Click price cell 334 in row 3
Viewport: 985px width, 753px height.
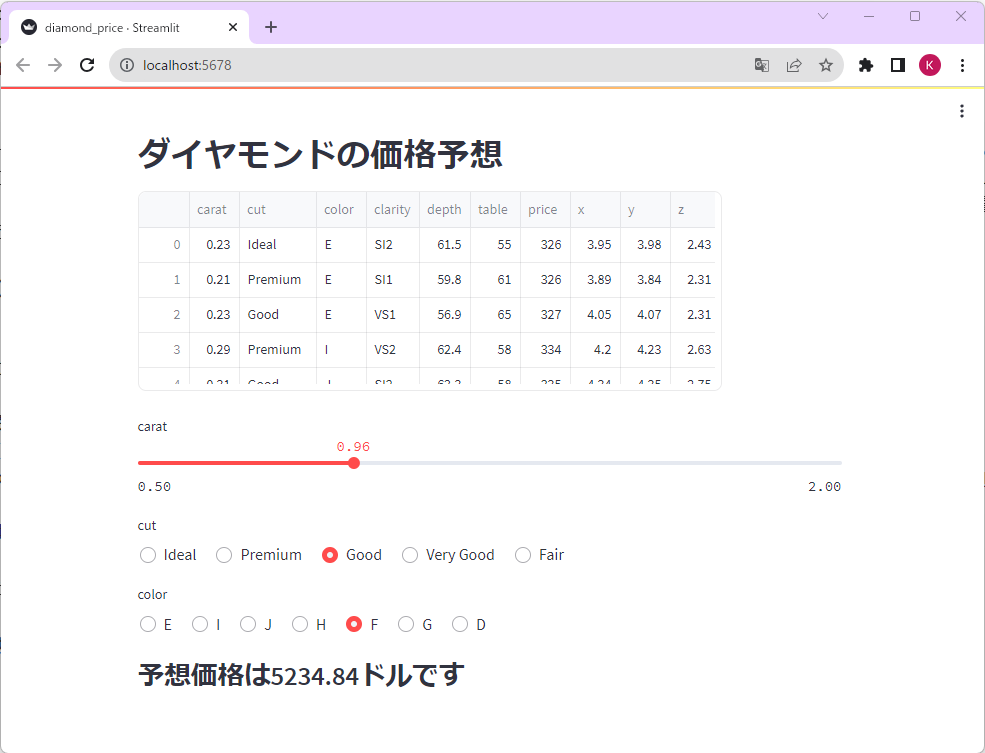point(545,350)
